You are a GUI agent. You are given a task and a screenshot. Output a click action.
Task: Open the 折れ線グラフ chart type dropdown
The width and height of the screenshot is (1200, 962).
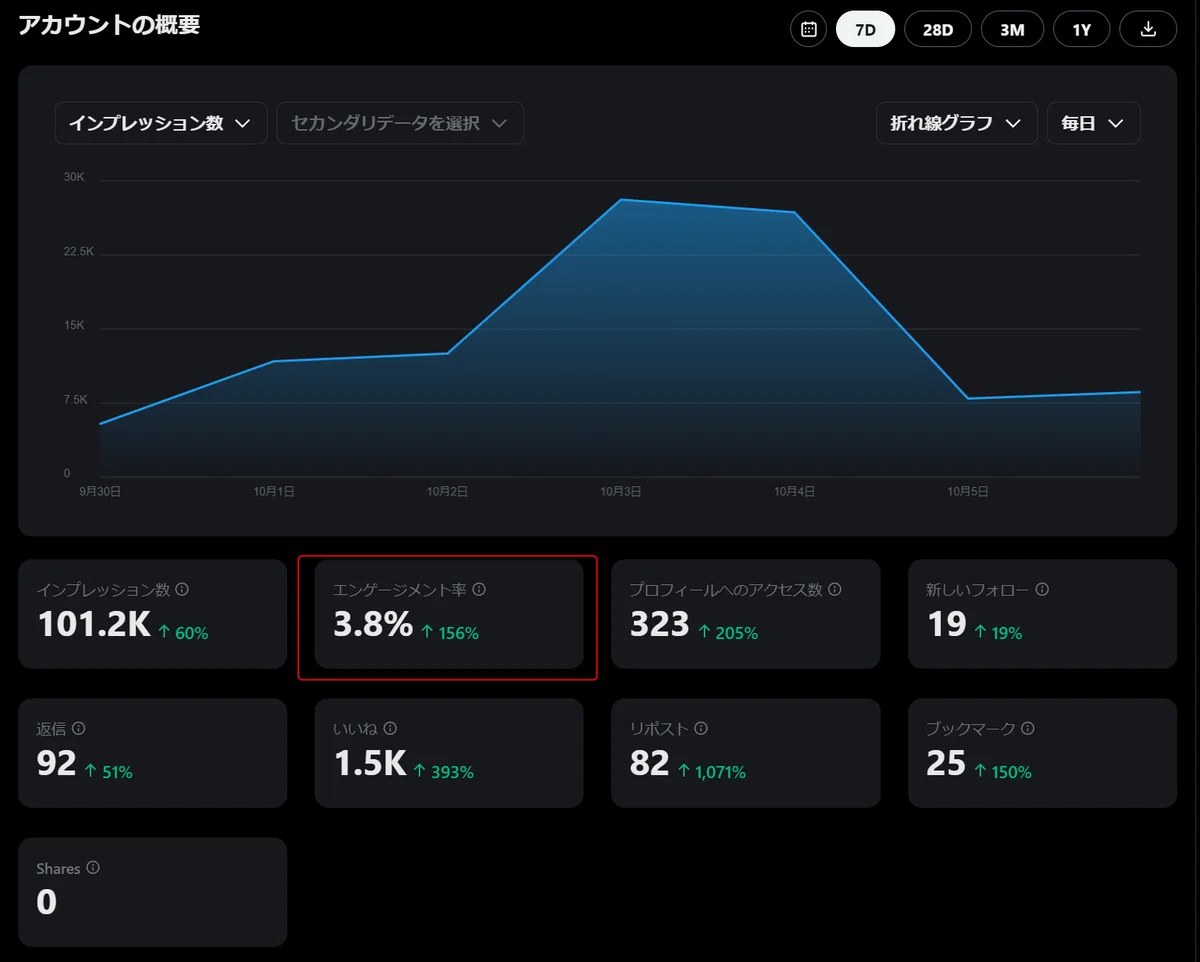click(x=956, y=123)
